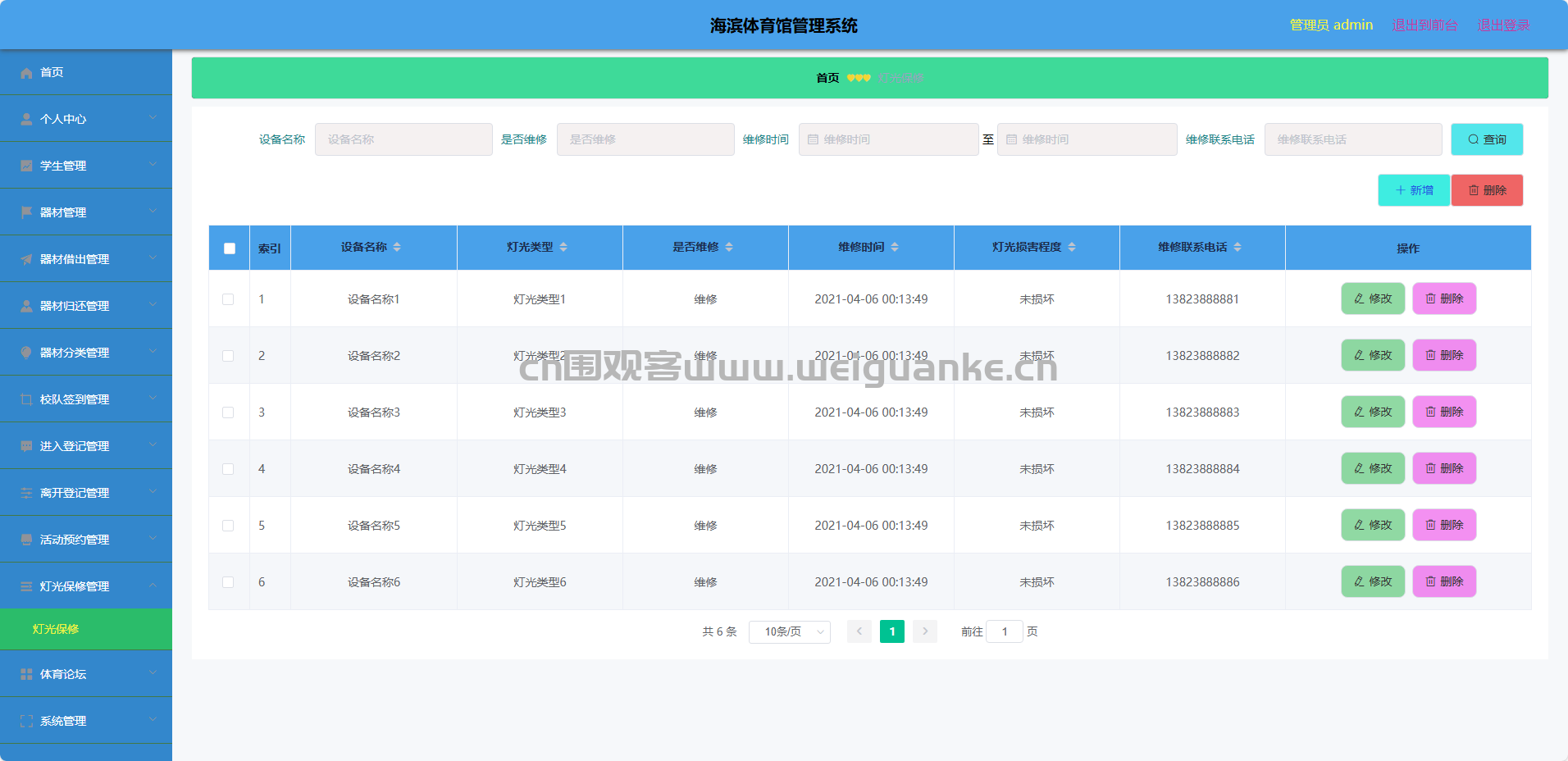Screen dimensions: 1568x761
Task: Check the row checkbox for 设备名称6
Action: pyautogui.click(x=228, y=582)
